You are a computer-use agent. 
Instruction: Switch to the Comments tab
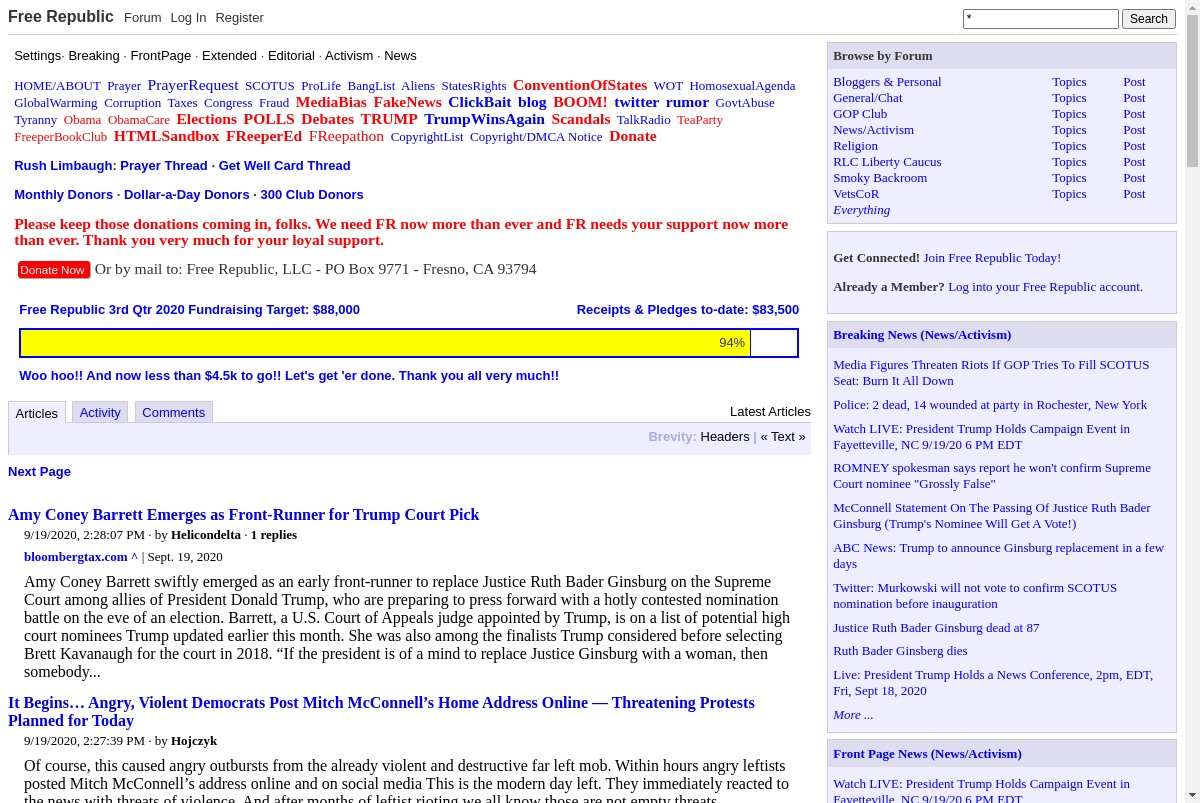click(174, 412)
